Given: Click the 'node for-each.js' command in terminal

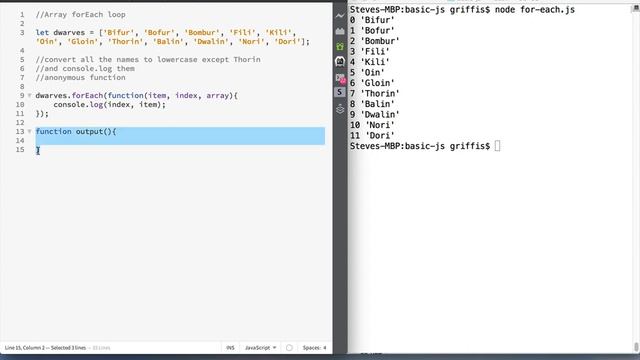Looking at the screenshot, I should point(535,9).
